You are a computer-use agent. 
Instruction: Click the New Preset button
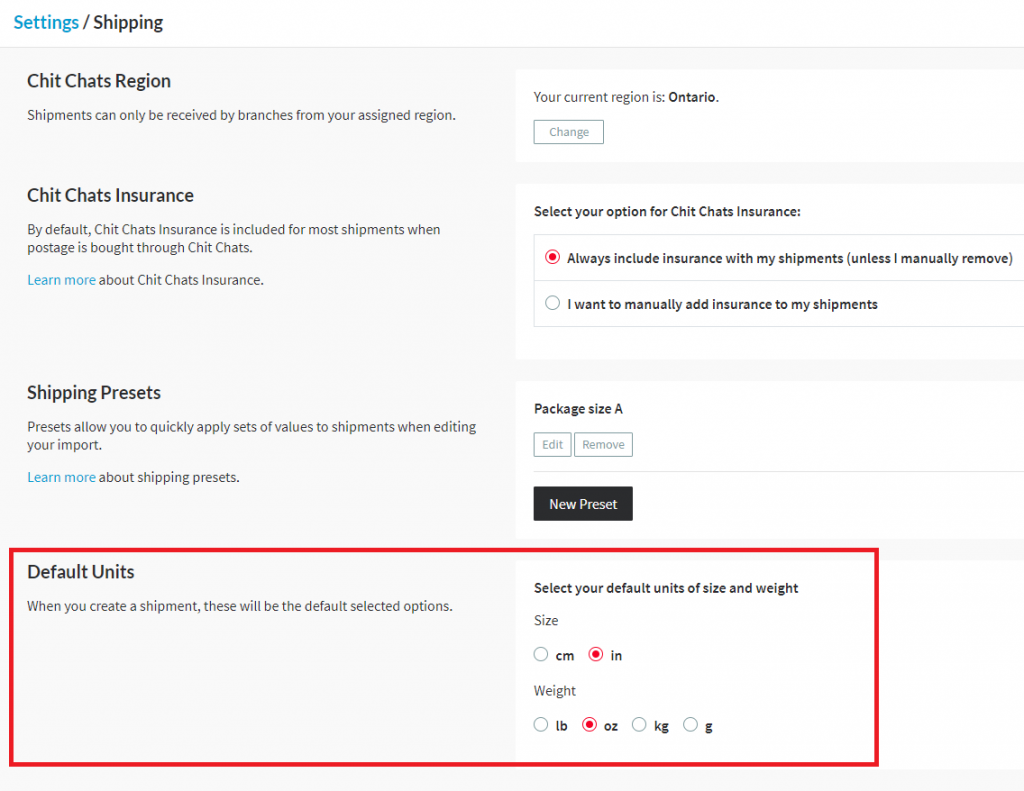pyautogui.click(x=583, y=504)
